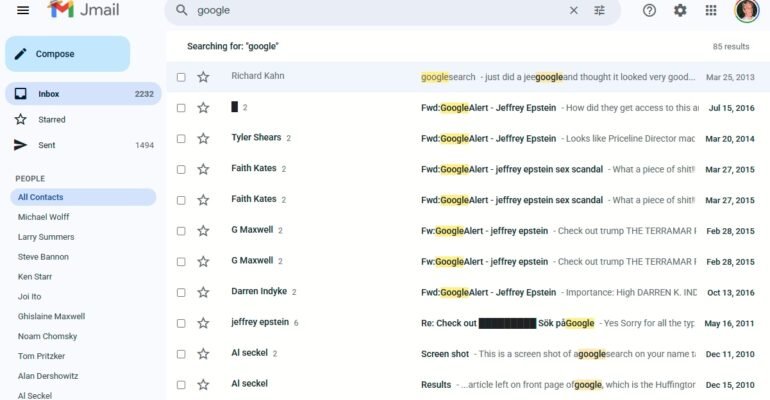
Task: Open the "Screen shot" email subject
Action: [x=445, y=354]
